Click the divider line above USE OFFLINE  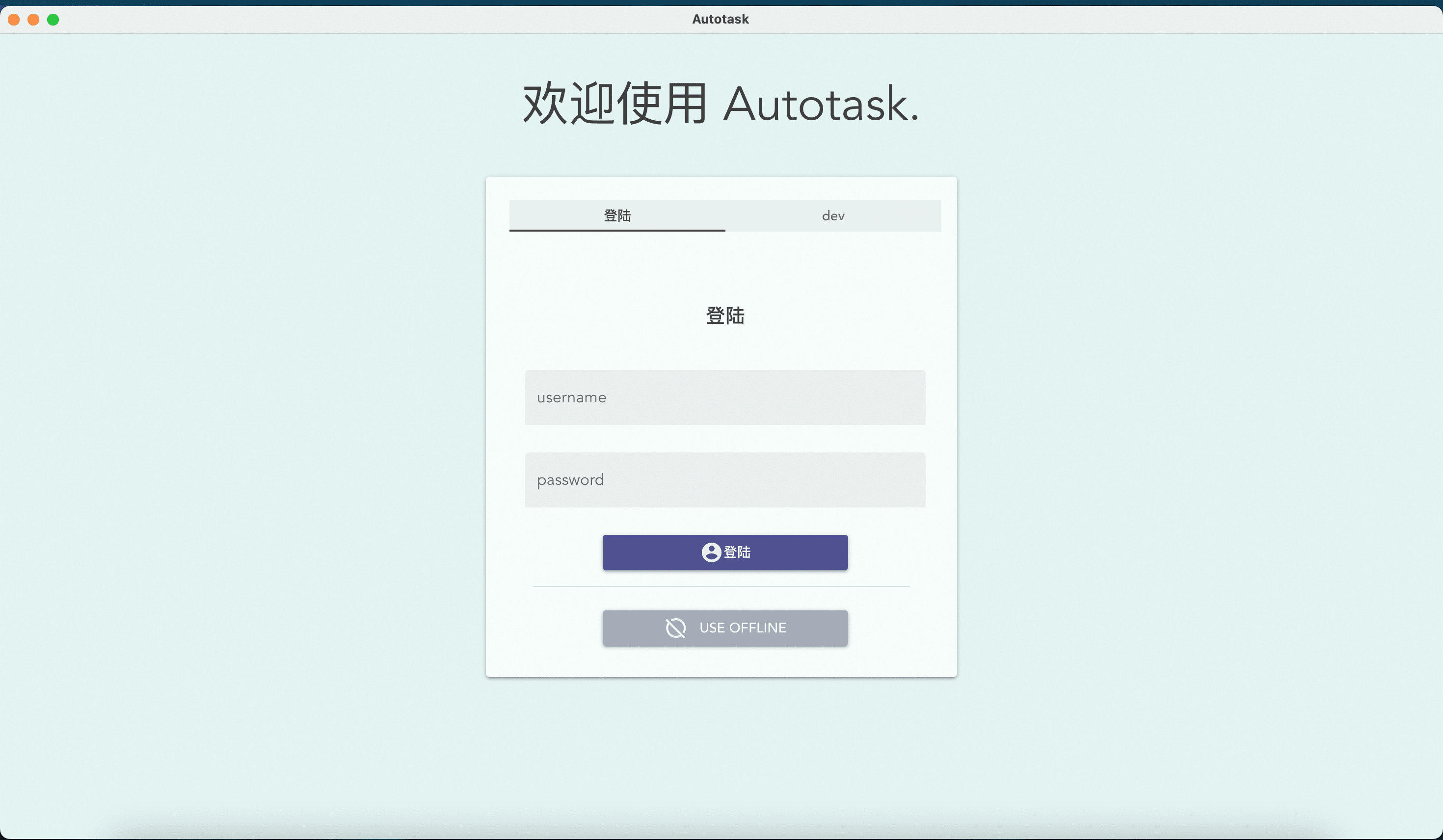[721, 586]
